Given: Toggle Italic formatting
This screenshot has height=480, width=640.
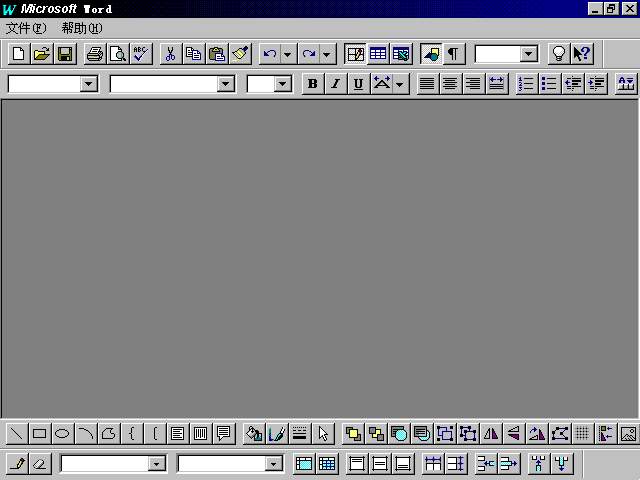Looking at the screenshot, I should (336, 84).
